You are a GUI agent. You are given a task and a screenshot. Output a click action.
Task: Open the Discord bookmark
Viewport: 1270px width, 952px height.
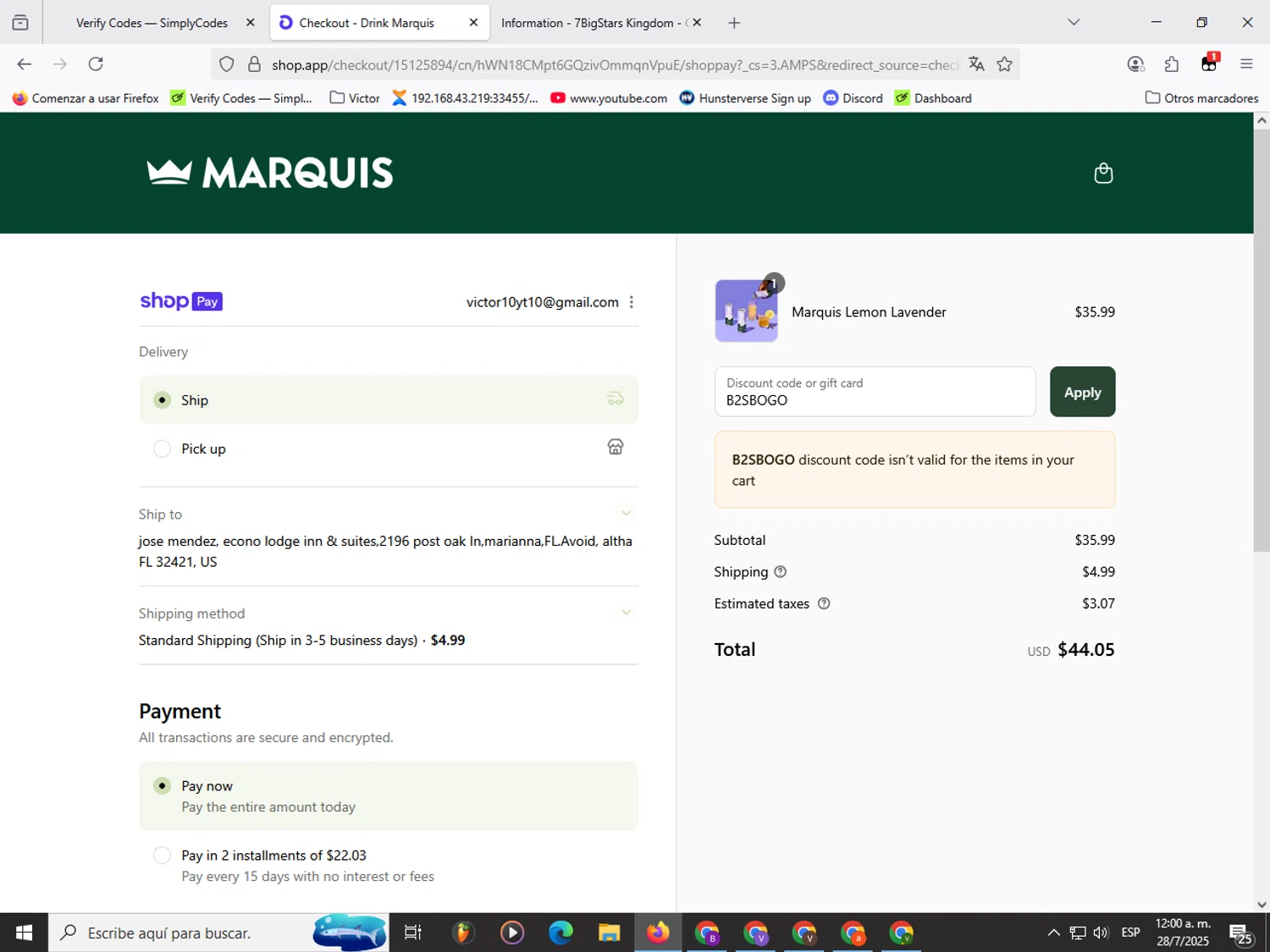[853, 98]
